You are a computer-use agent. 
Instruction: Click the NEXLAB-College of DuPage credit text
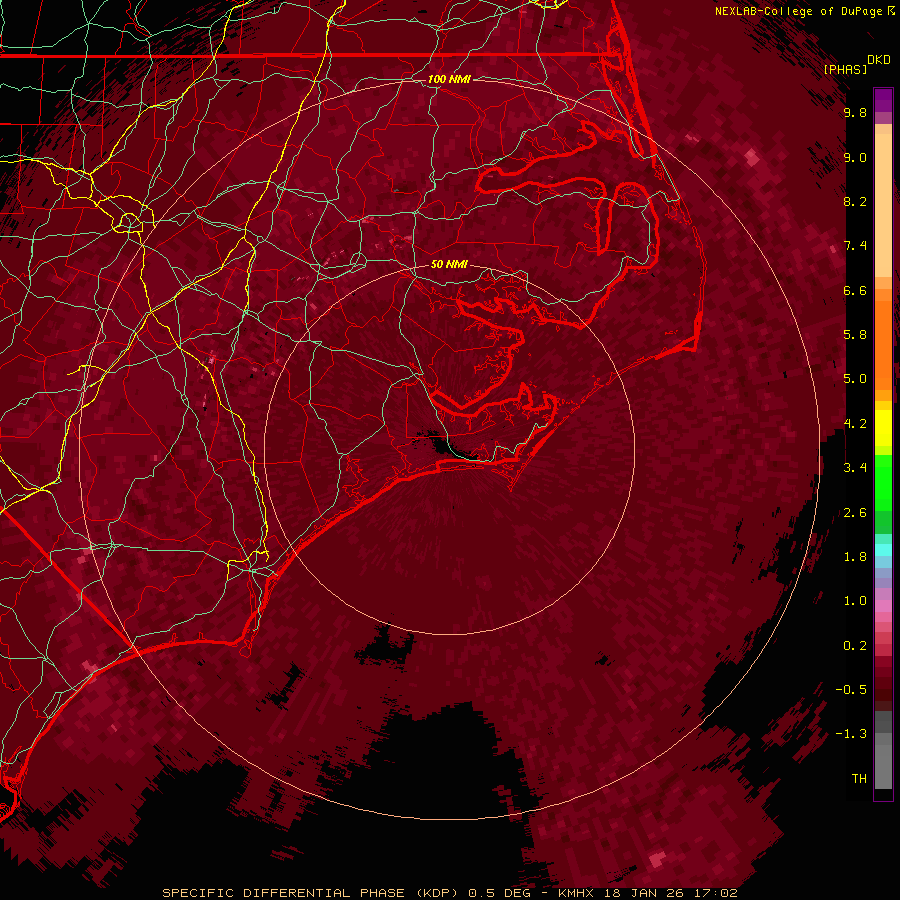click(799, 11)
